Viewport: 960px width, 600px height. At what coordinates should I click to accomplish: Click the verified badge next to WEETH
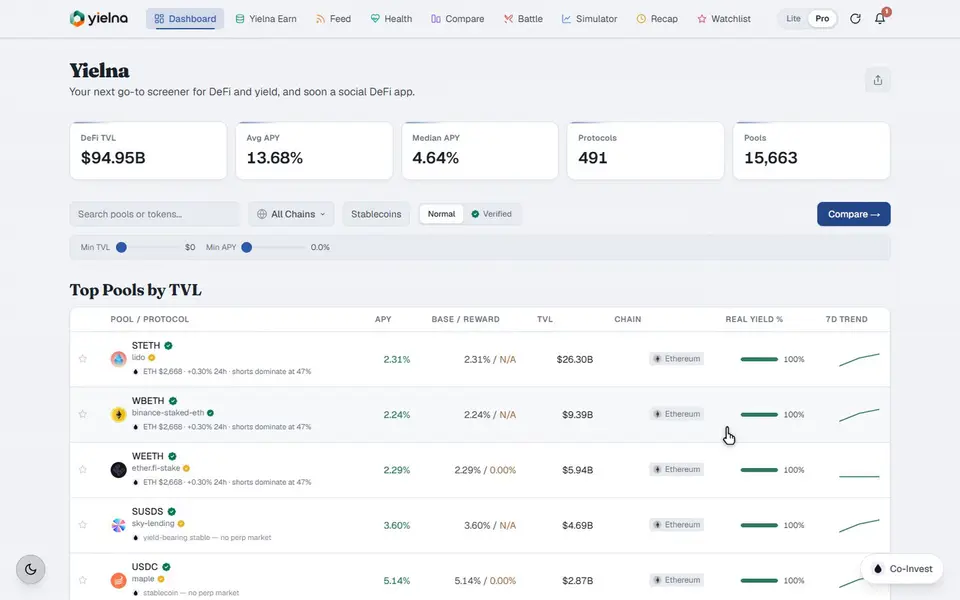coord(172,456)
